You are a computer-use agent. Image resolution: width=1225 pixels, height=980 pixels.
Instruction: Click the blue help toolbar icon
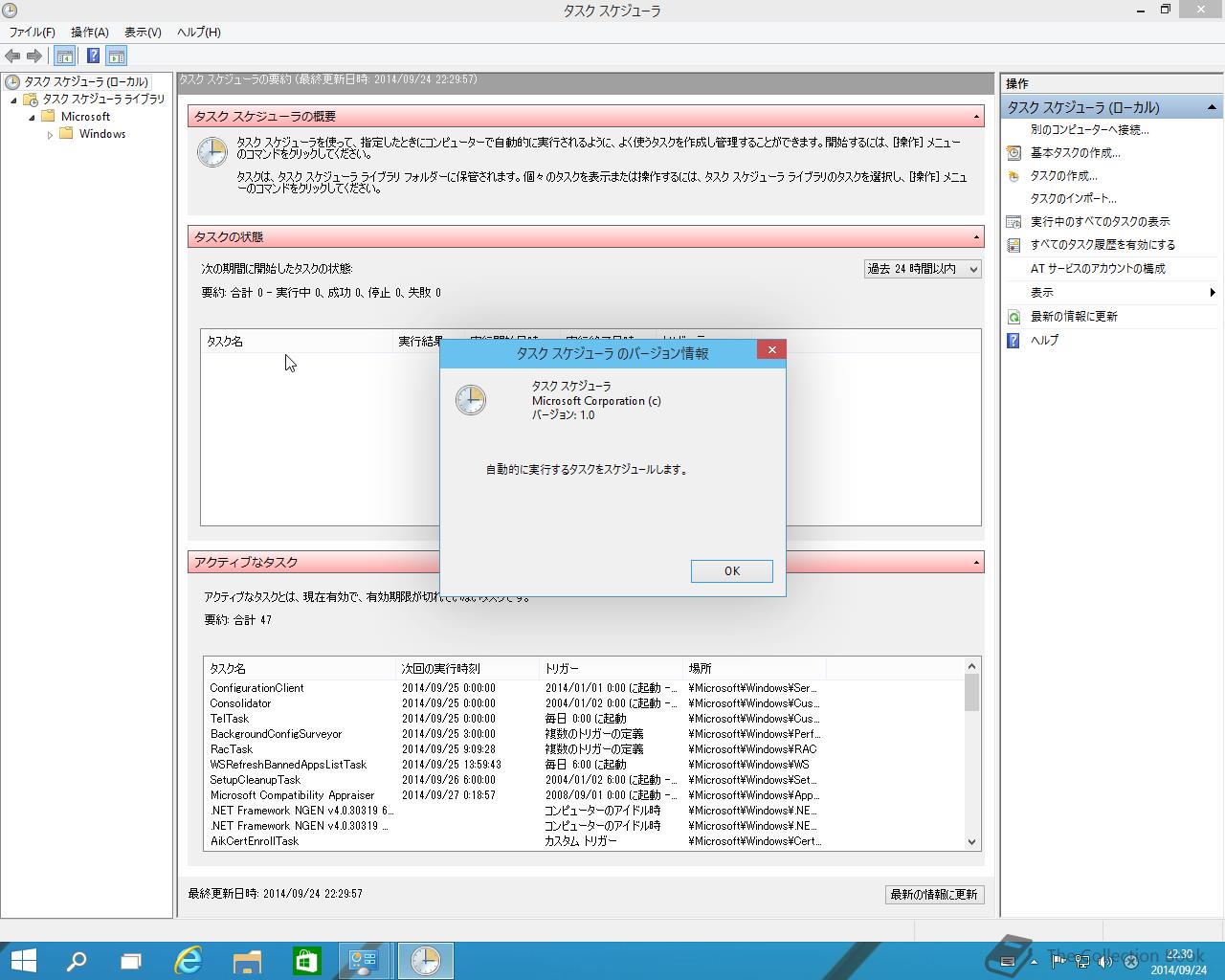pyautogui.click(x=93, y=56)
